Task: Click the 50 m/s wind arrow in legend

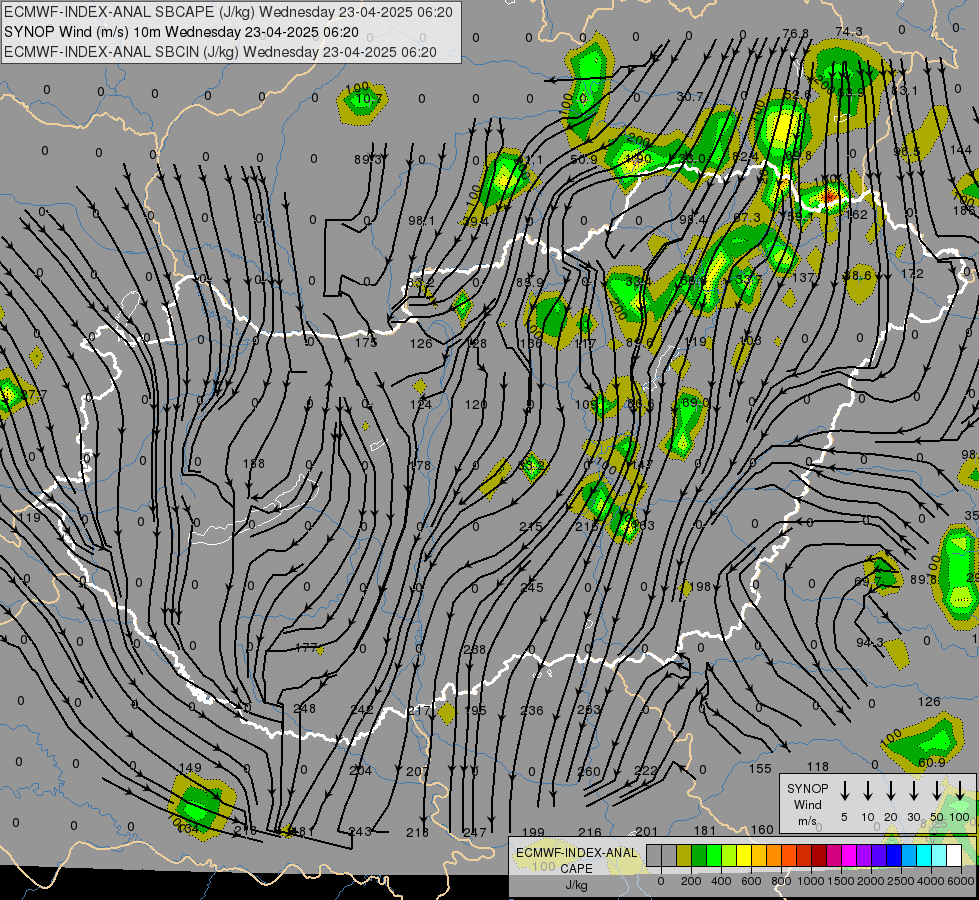Action: 937,790
